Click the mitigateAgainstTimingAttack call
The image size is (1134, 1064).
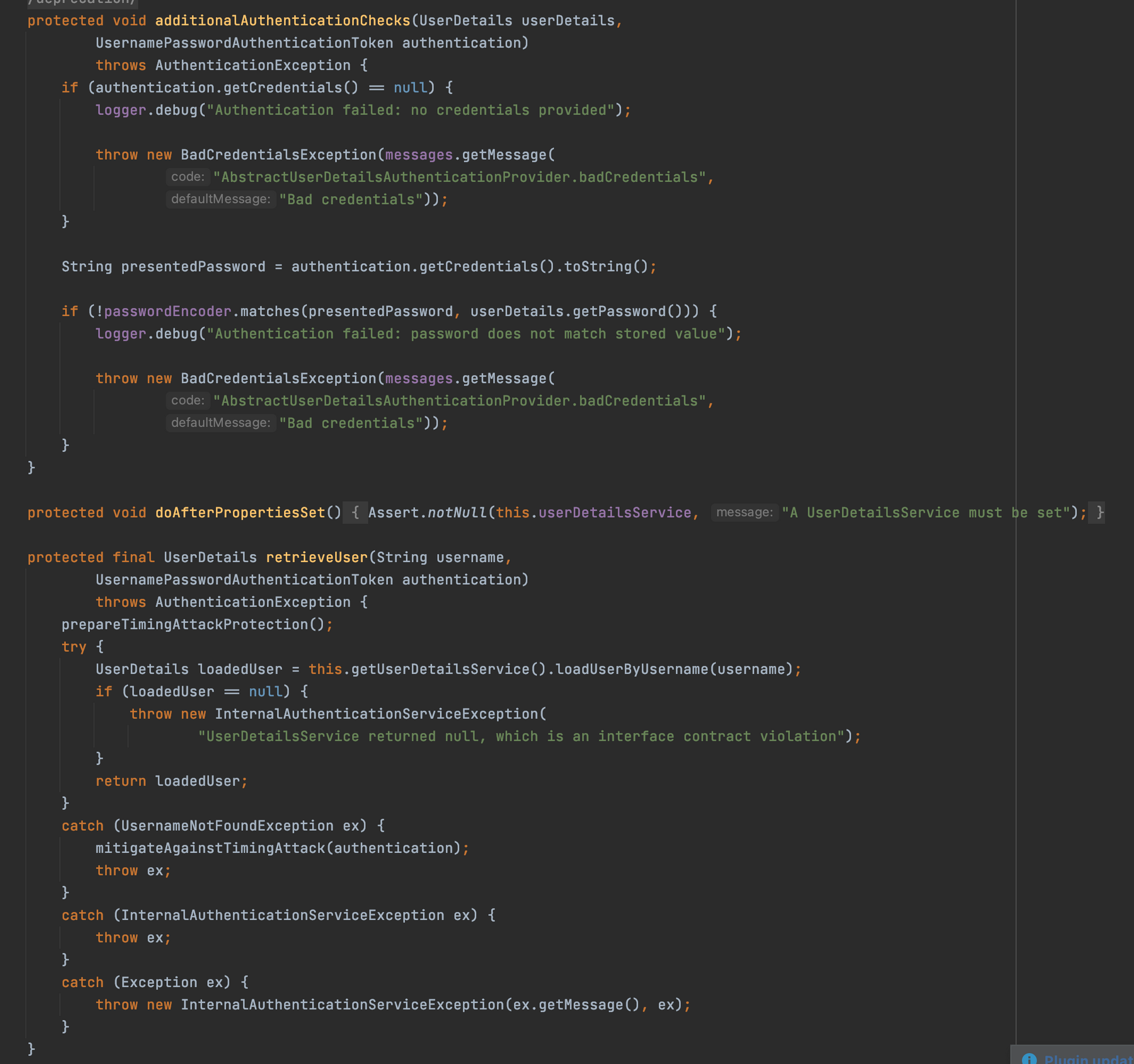click(x=210, y=848)
